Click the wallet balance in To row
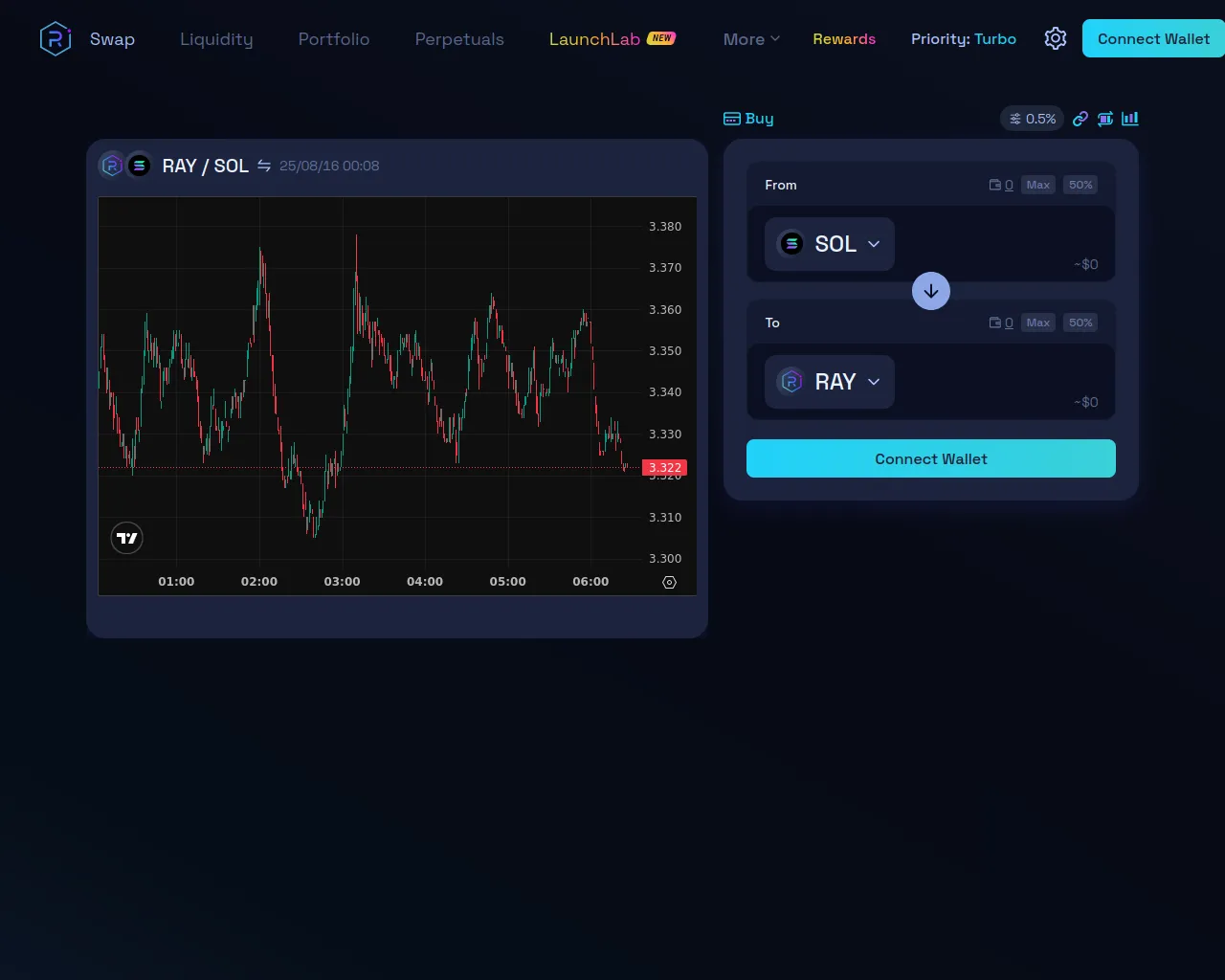1225x980 pixels. (1001, 323)
